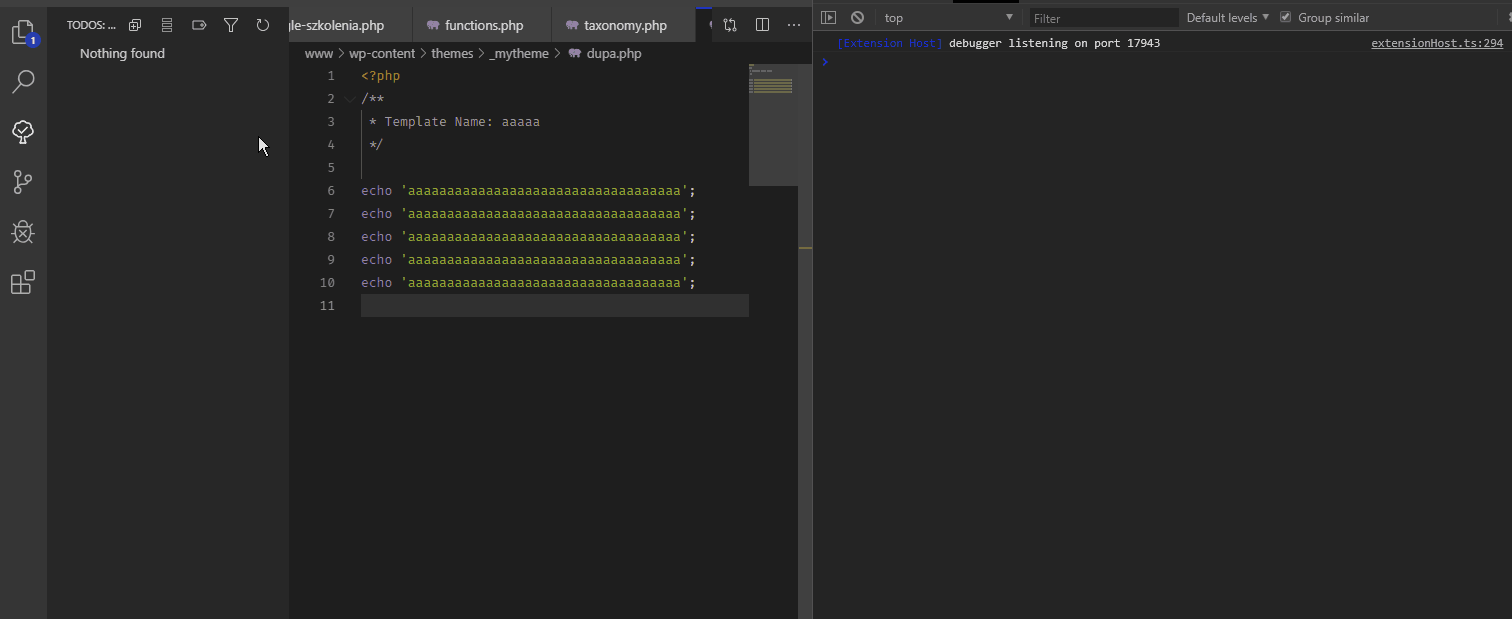Open the Extensions view icon
The image size is (1512, 619).
[23, 283]
